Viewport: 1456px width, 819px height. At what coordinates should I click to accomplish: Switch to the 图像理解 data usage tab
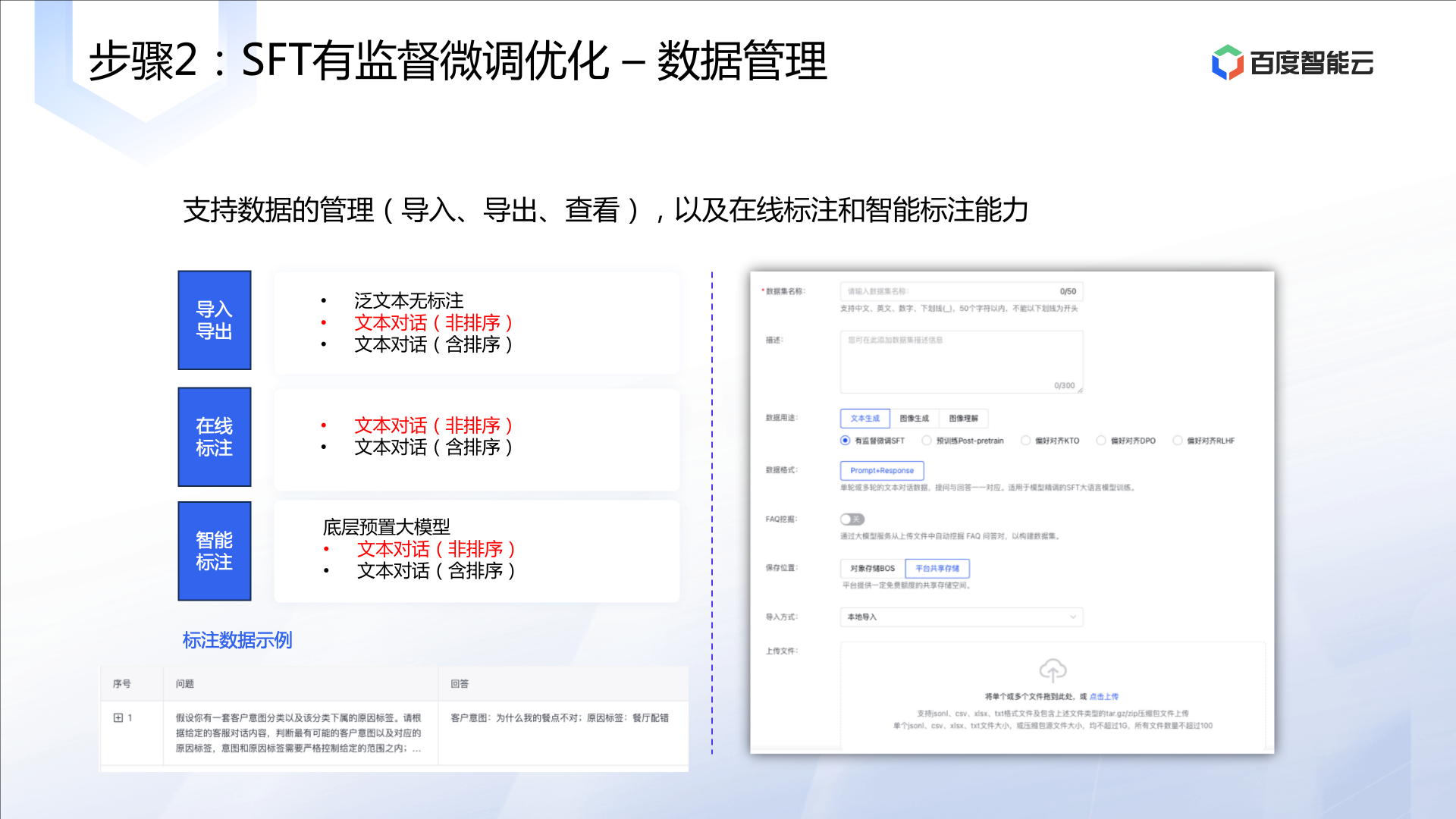point(963,419)
